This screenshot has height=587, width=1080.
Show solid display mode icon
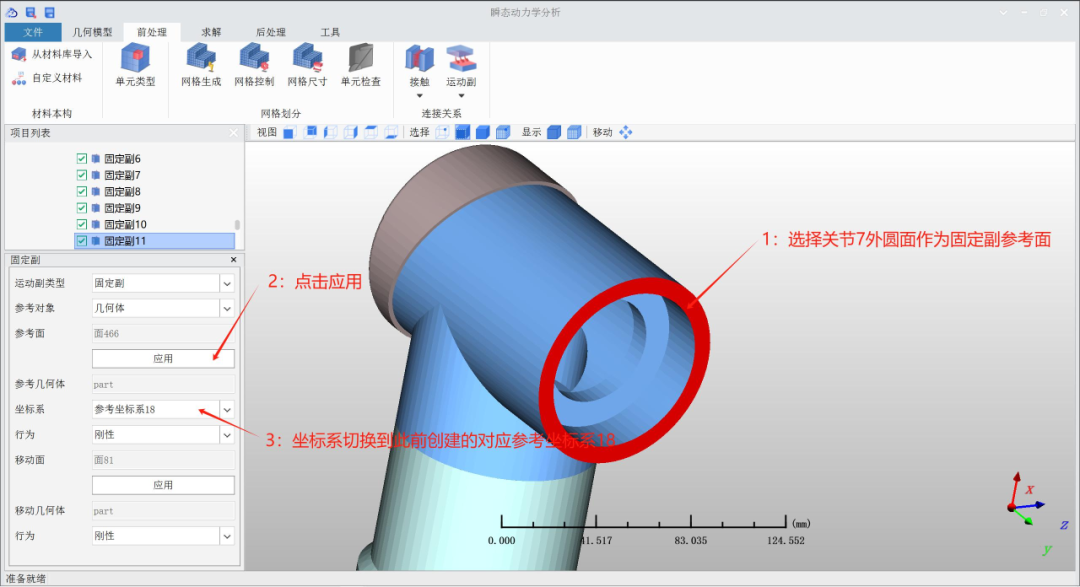[x=554, y=132]
